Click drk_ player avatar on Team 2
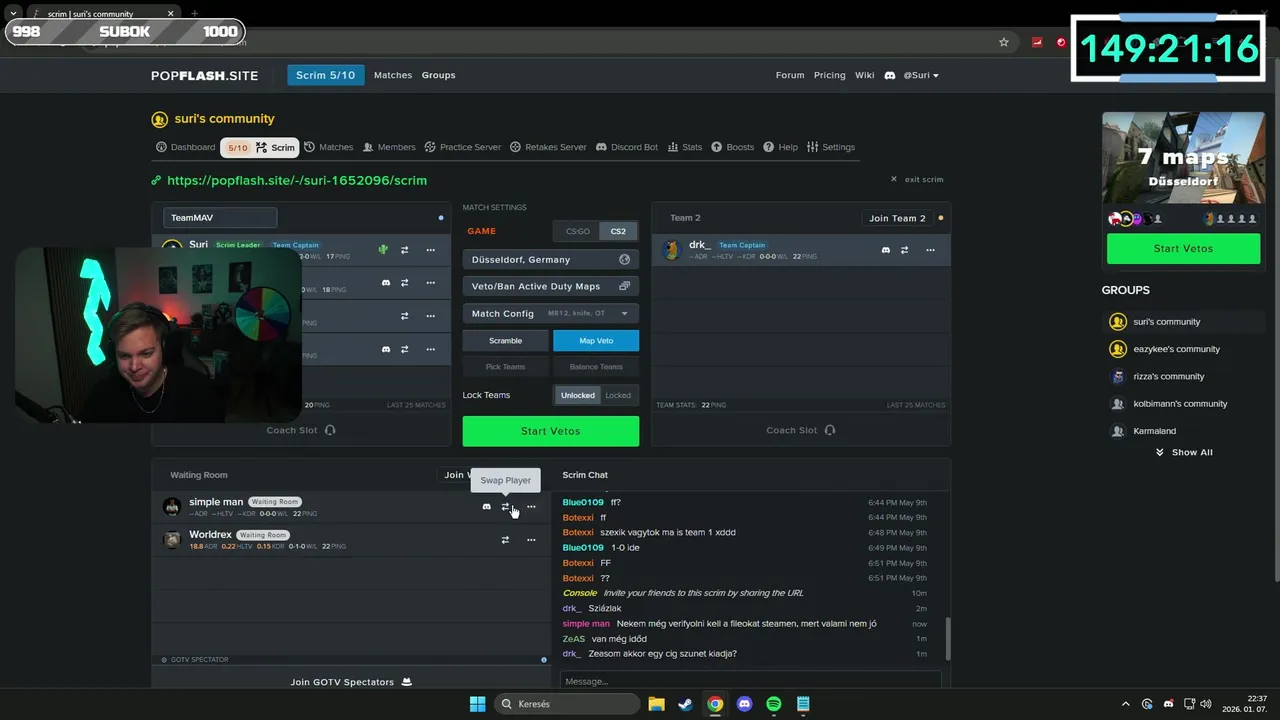The width and height of the screenshot is (1280, 720). point(672,250)
